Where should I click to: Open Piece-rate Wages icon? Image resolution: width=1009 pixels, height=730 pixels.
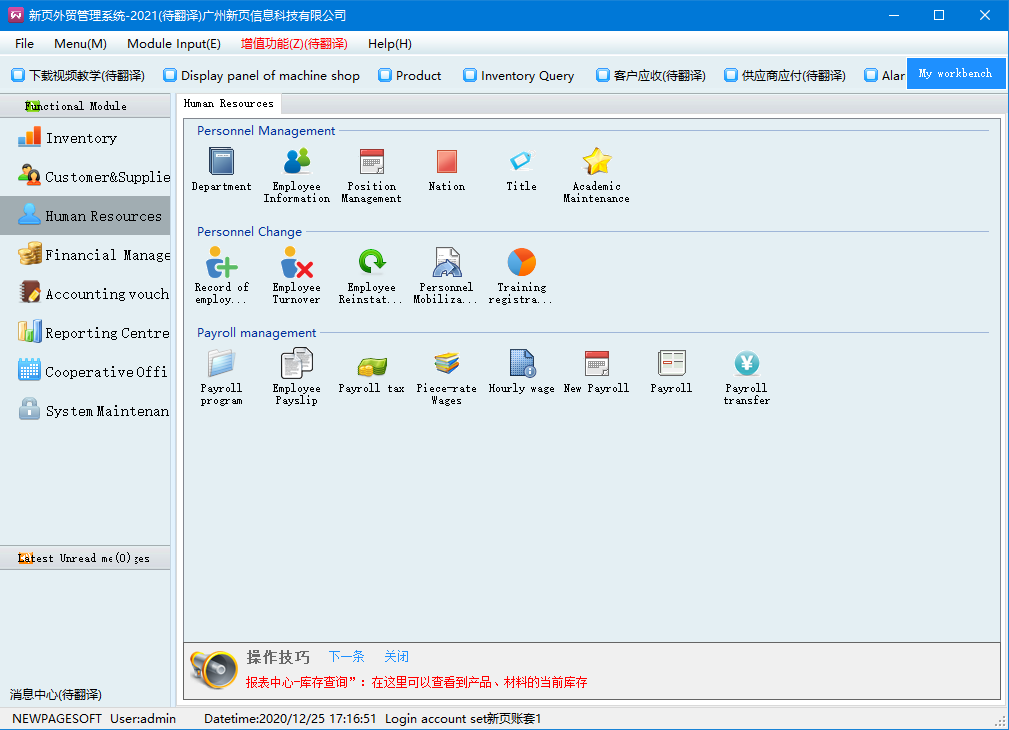[446, 364]
